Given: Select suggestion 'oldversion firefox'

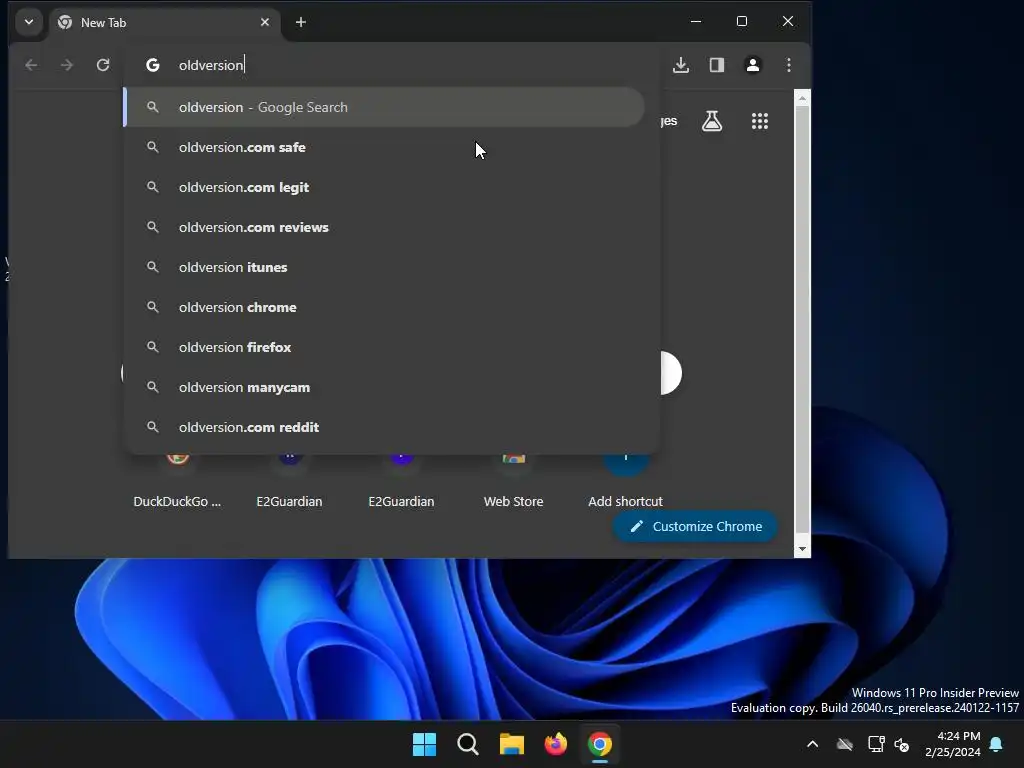Looking at the screenshot, I should tap(384, 347).
